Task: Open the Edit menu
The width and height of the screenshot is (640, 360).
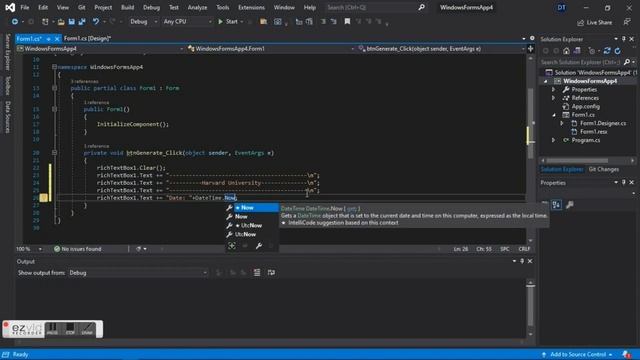Action: click(43, 7)
